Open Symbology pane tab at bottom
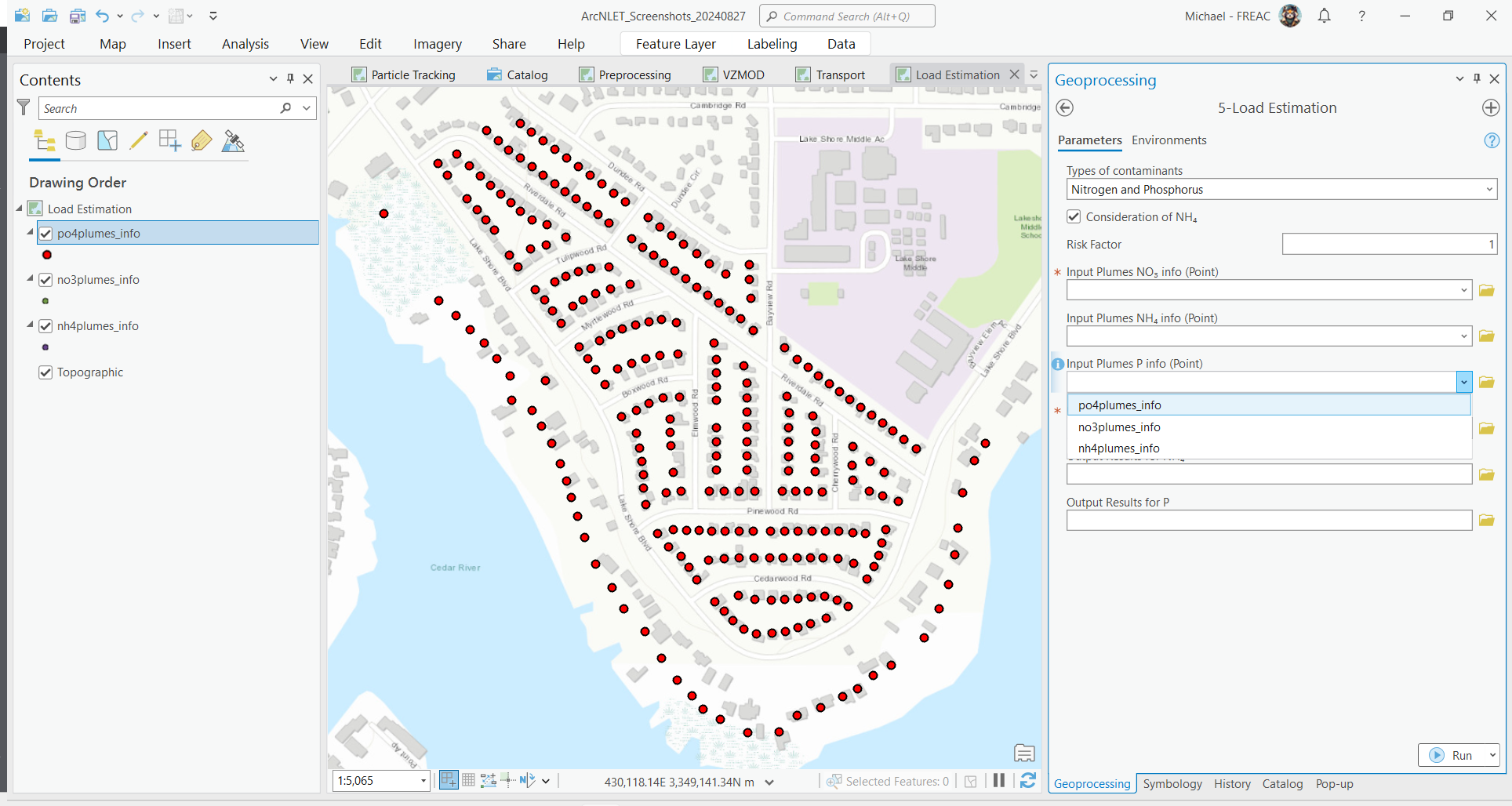The height and width of the screenshot is (806, 1512). coord(1172,783)
